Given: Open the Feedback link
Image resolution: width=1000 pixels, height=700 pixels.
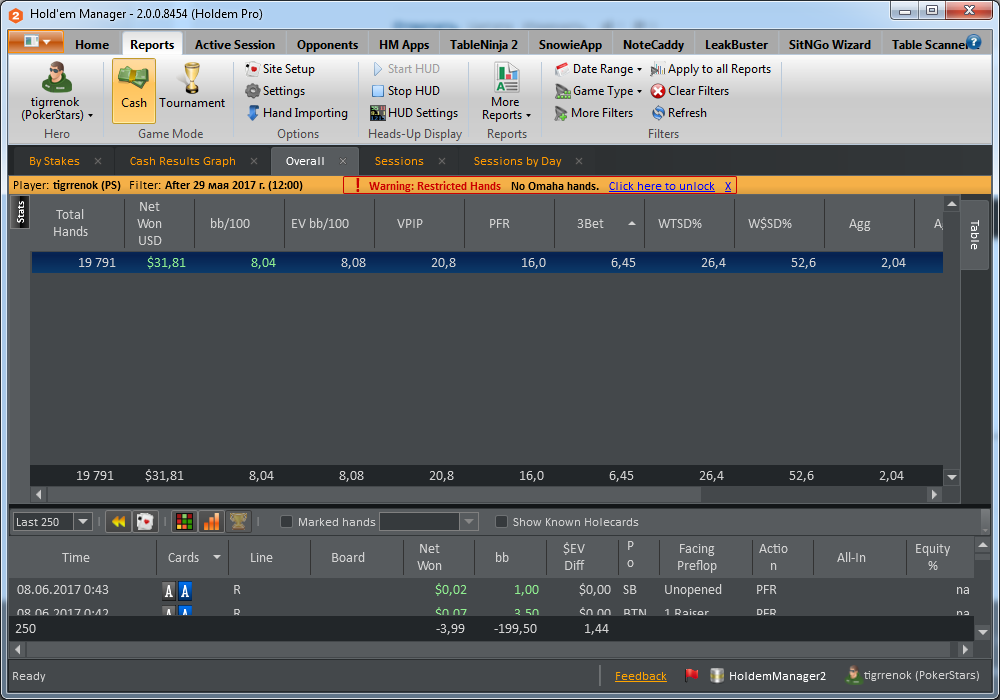Looking at the screenshot, I should coord(640,676).
